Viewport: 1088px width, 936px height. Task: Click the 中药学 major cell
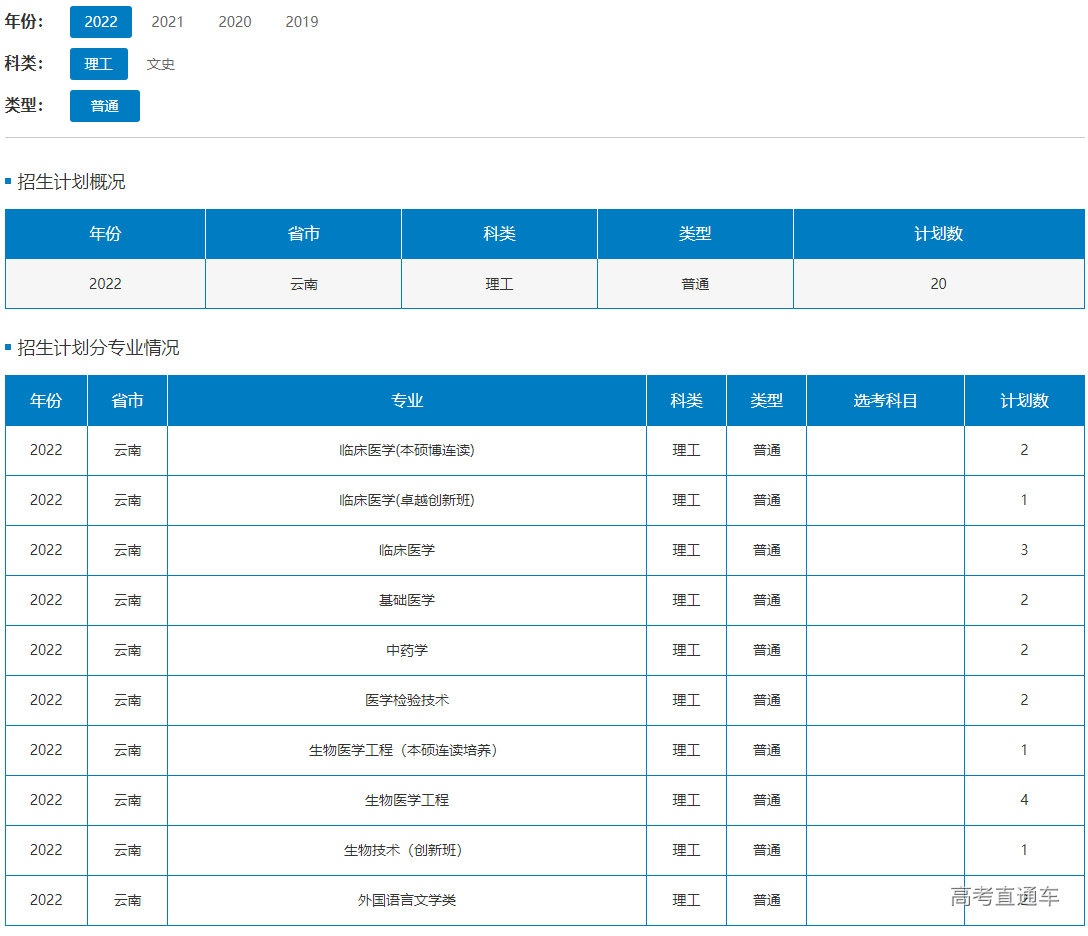pos(407,651)
